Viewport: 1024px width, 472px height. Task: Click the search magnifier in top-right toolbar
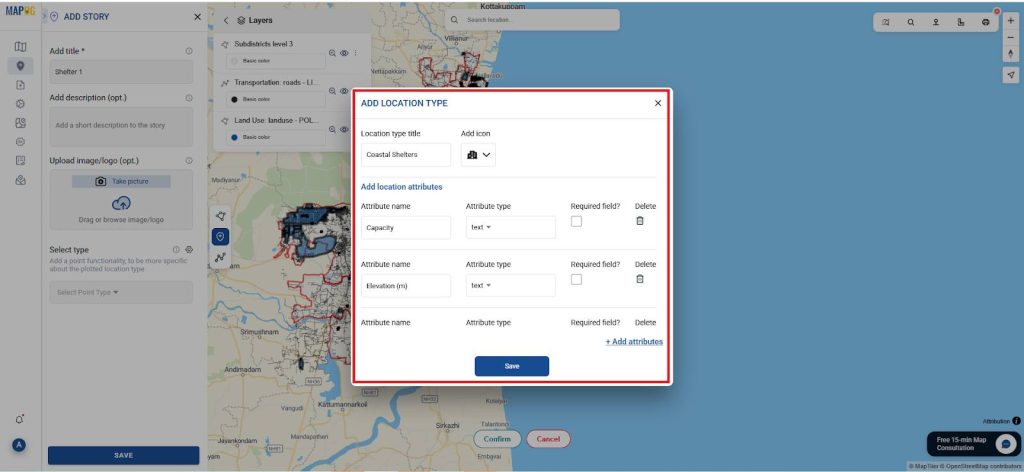(910, 22)
